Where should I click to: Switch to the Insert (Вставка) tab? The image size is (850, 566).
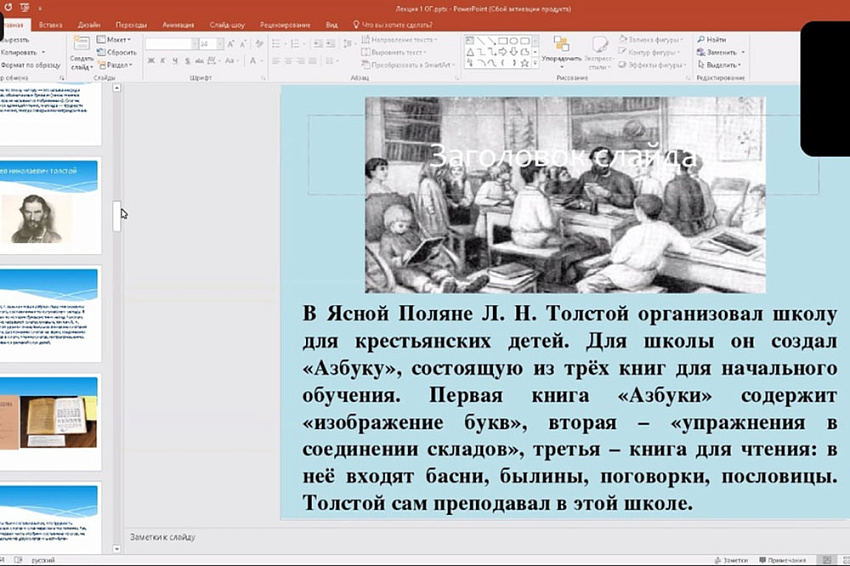point(51,24)
